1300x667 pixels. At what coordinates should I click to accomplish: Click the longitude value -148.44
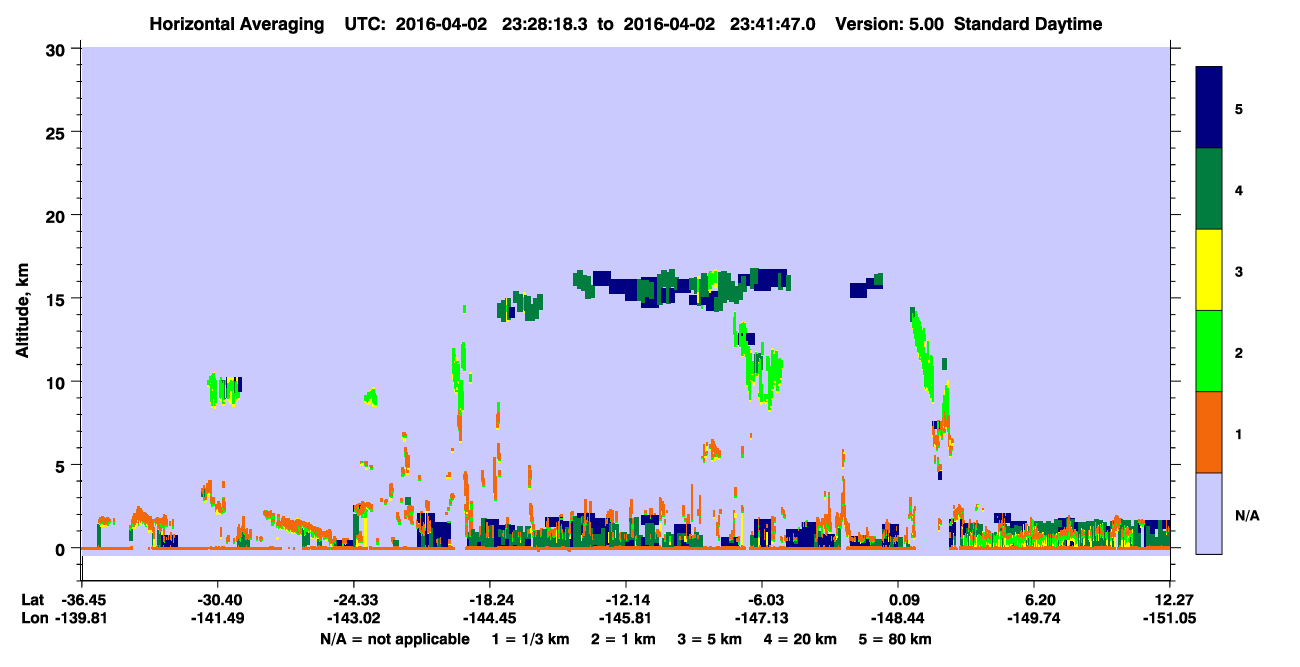pos(898,617)
